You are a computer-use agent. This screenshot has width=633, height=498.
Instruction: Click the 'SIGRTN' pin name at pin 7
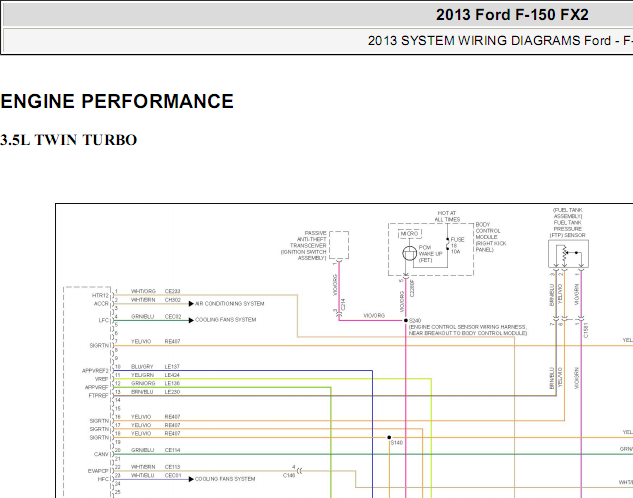99,345
